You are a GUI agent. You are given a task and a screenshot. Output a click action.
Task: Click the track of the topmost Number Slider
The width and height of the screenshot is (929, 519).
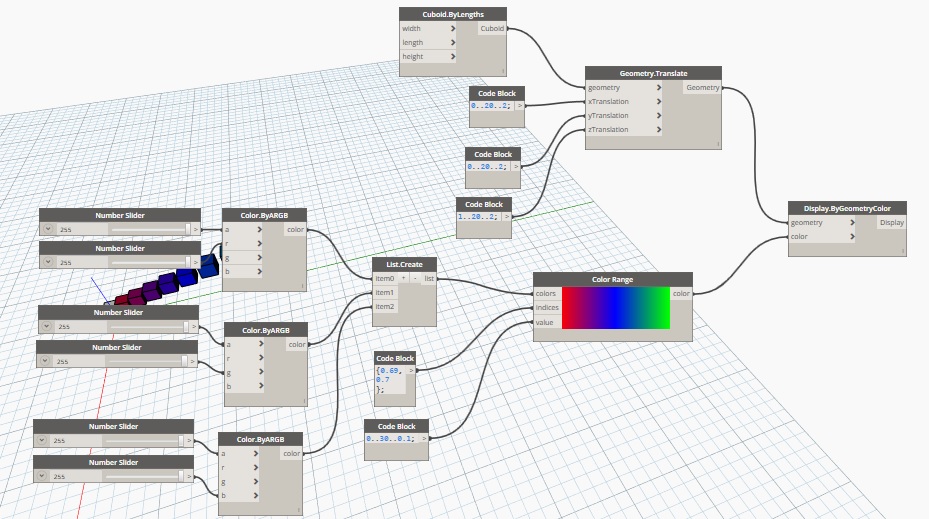tap(150, 229)
